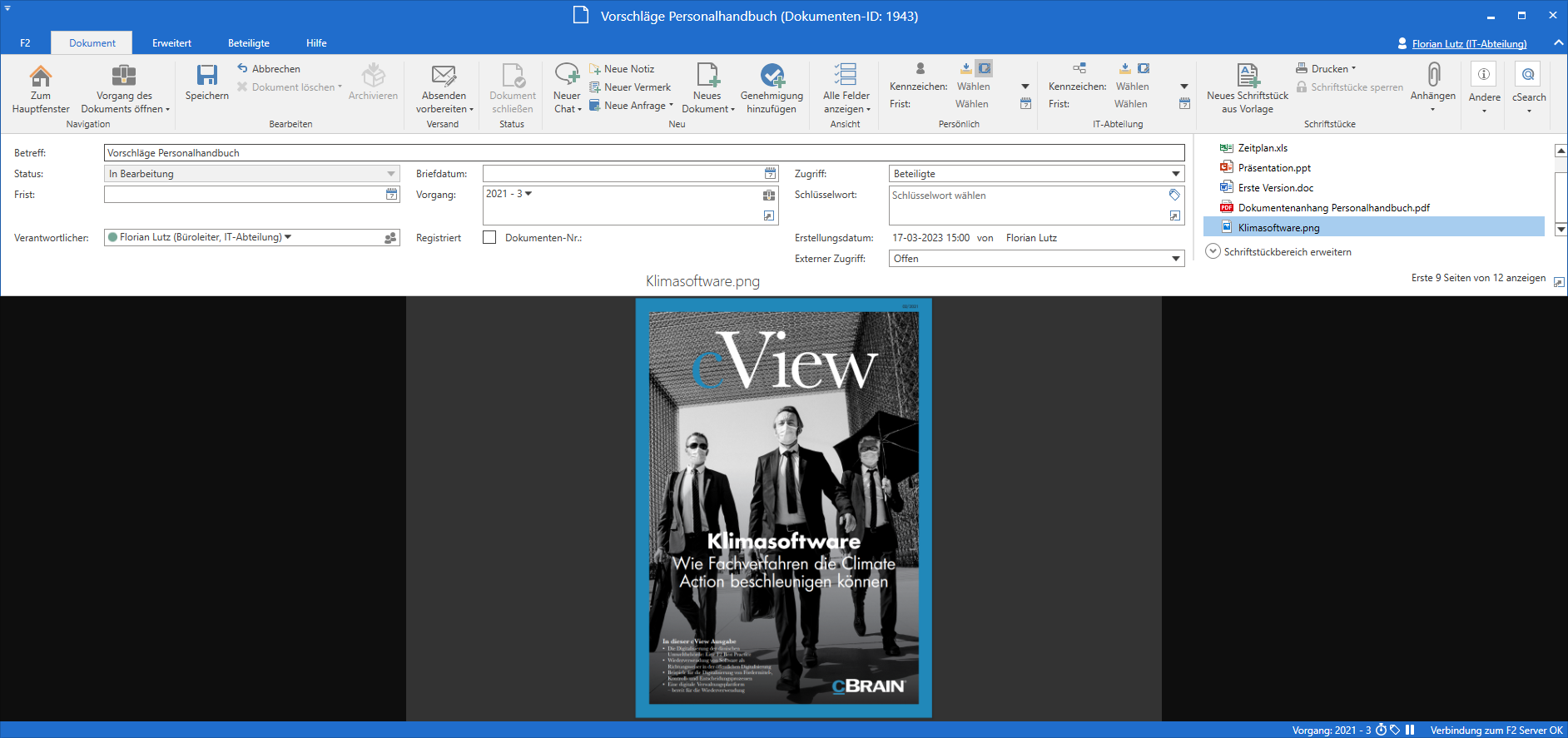Show all fields with Alle Felder anzeigen
The height and width of the screenshot is (738, 1568).
tap(846, 88)
